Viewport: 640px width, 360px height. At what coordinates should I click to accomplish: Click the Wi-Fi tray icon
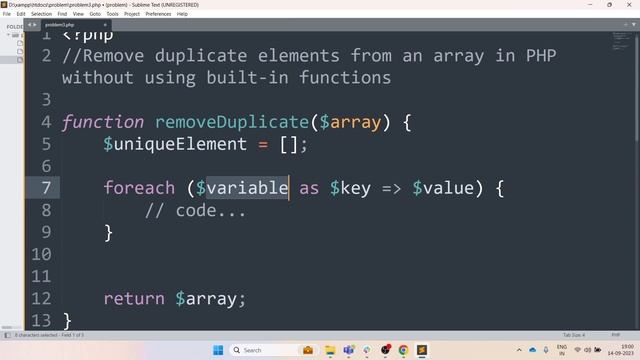(x=578, y=350)
